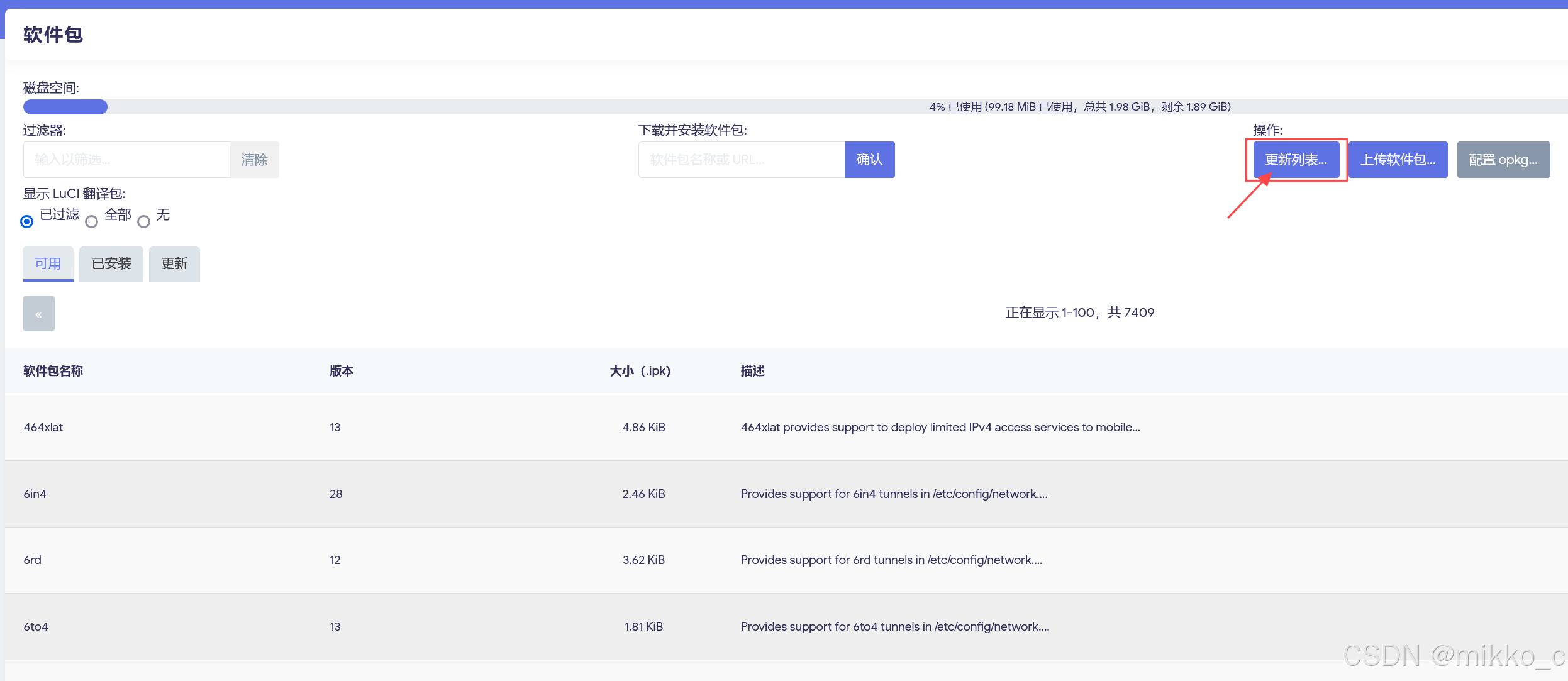Open the 更新 tab
1568x681 pixels.
tap(174, 263)
